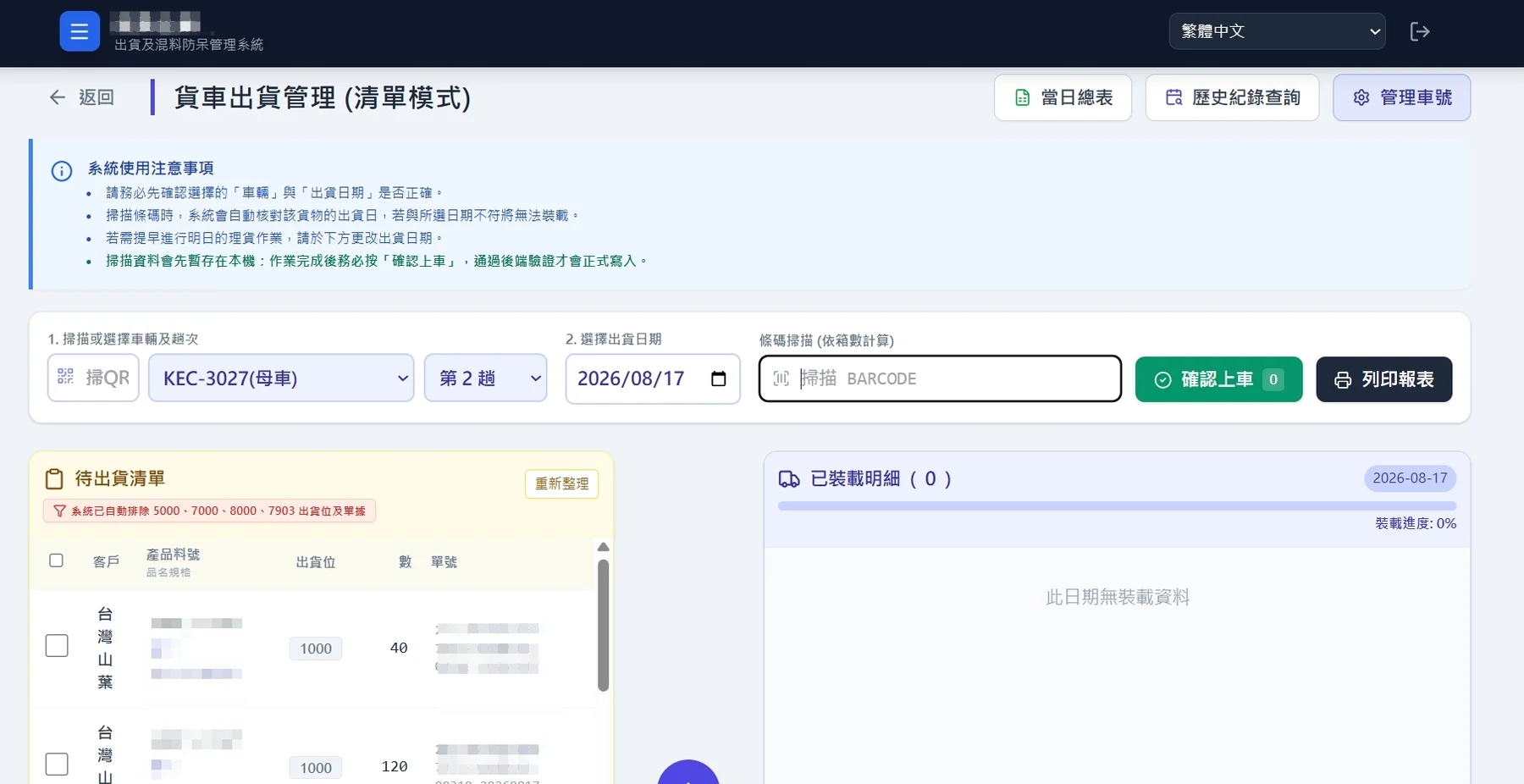Click the page title 貨車出貨管理 (清單模式)

[322, 97]
